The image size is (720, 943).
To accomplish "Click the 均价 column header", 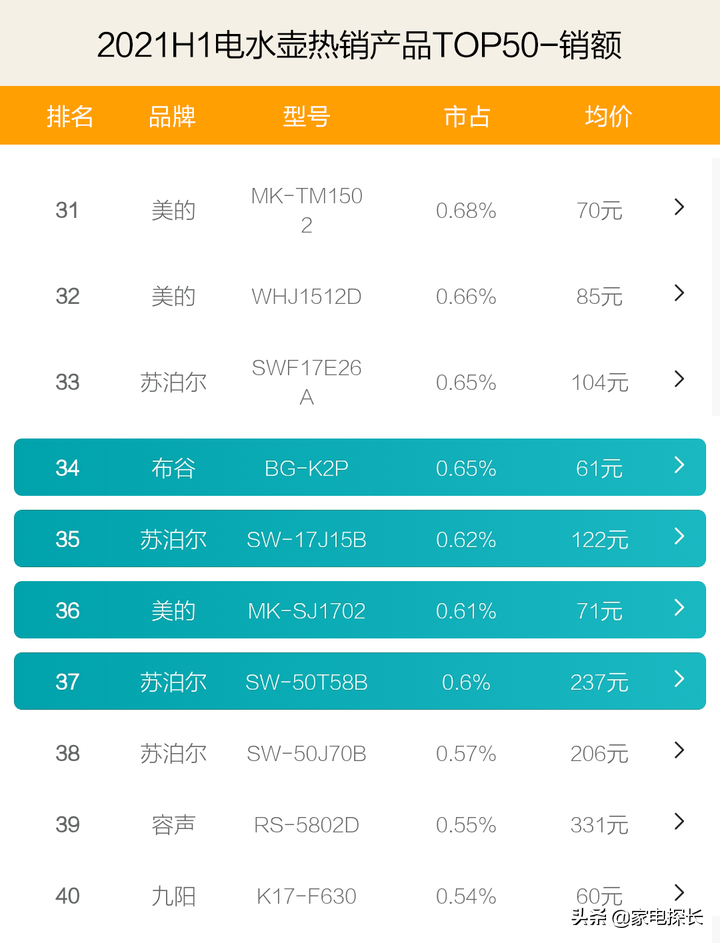I will click(608, 117).
